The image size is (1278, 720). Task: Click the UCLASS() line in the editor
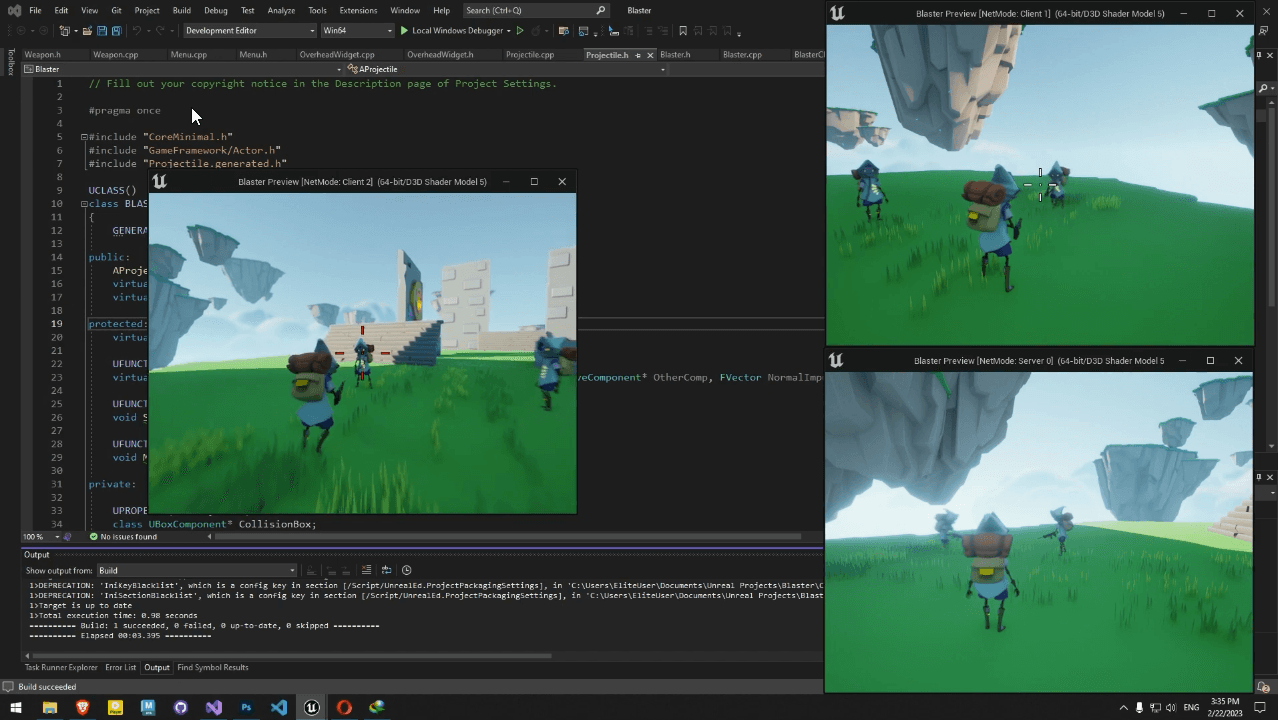click(x=112, y=190)
